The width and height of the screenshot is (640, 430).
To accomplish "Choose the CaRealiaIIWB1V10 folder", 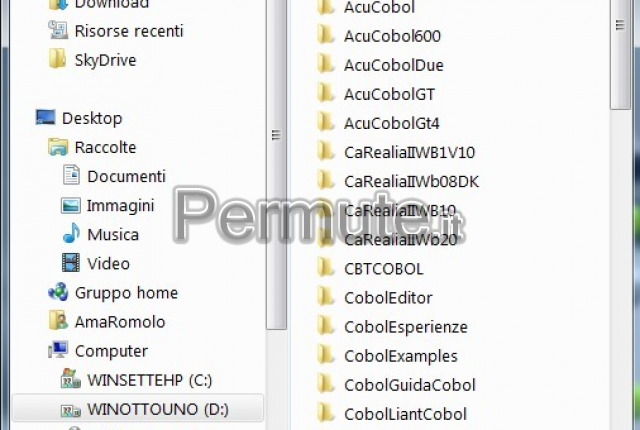I will coord(396,152).
